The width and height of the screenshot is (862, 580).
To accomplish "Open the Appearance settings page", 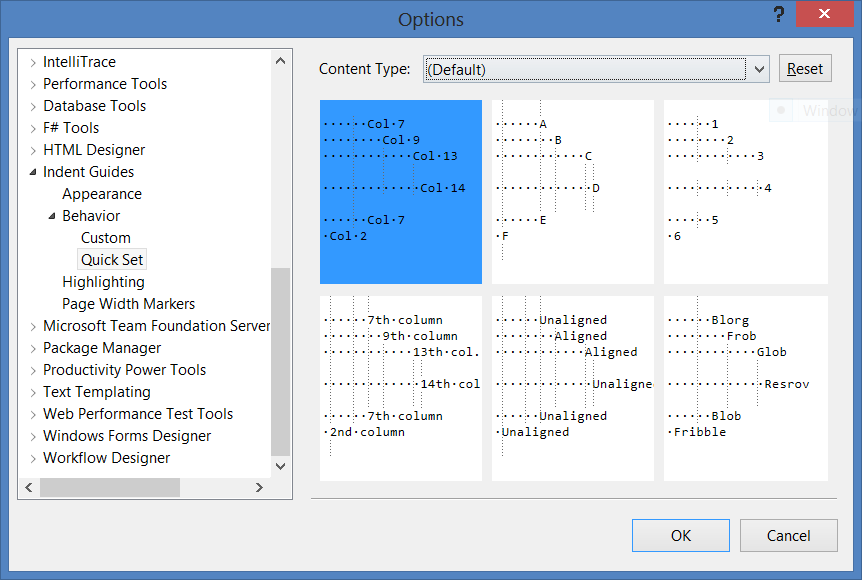I will point(101,193).
